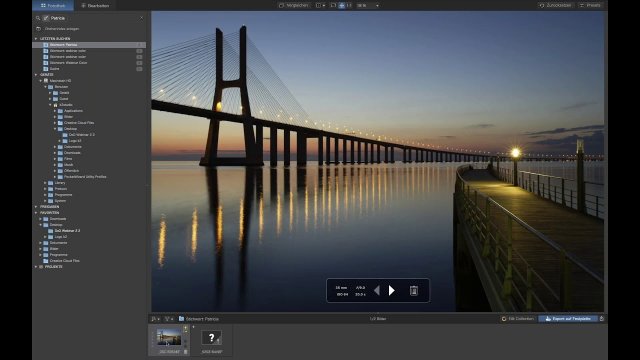Open the Presets button at top right

590,5
